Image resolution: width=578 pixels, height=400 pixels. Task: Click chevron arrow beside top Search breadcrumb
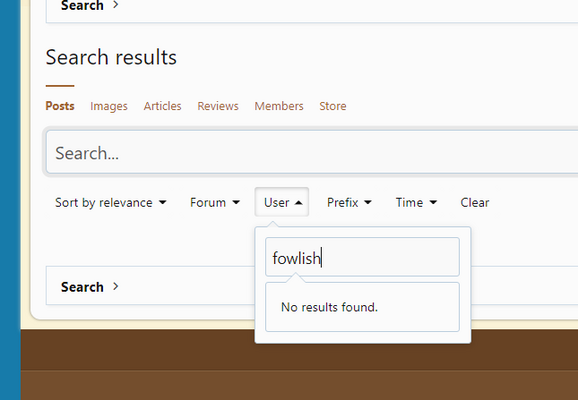tap(116, 4)
